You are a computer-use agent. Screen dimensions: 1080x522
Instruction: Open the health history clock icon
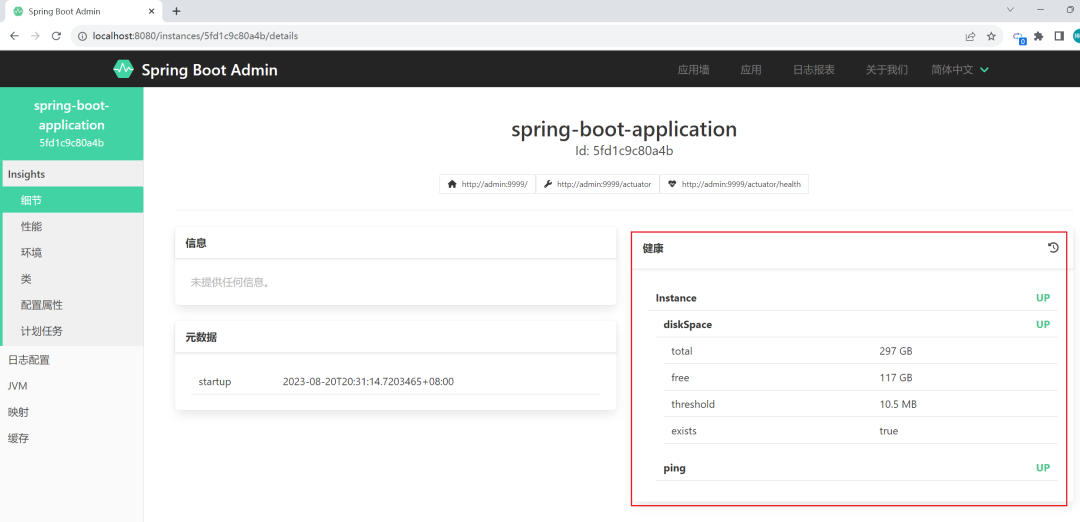tap(1052, 247)
